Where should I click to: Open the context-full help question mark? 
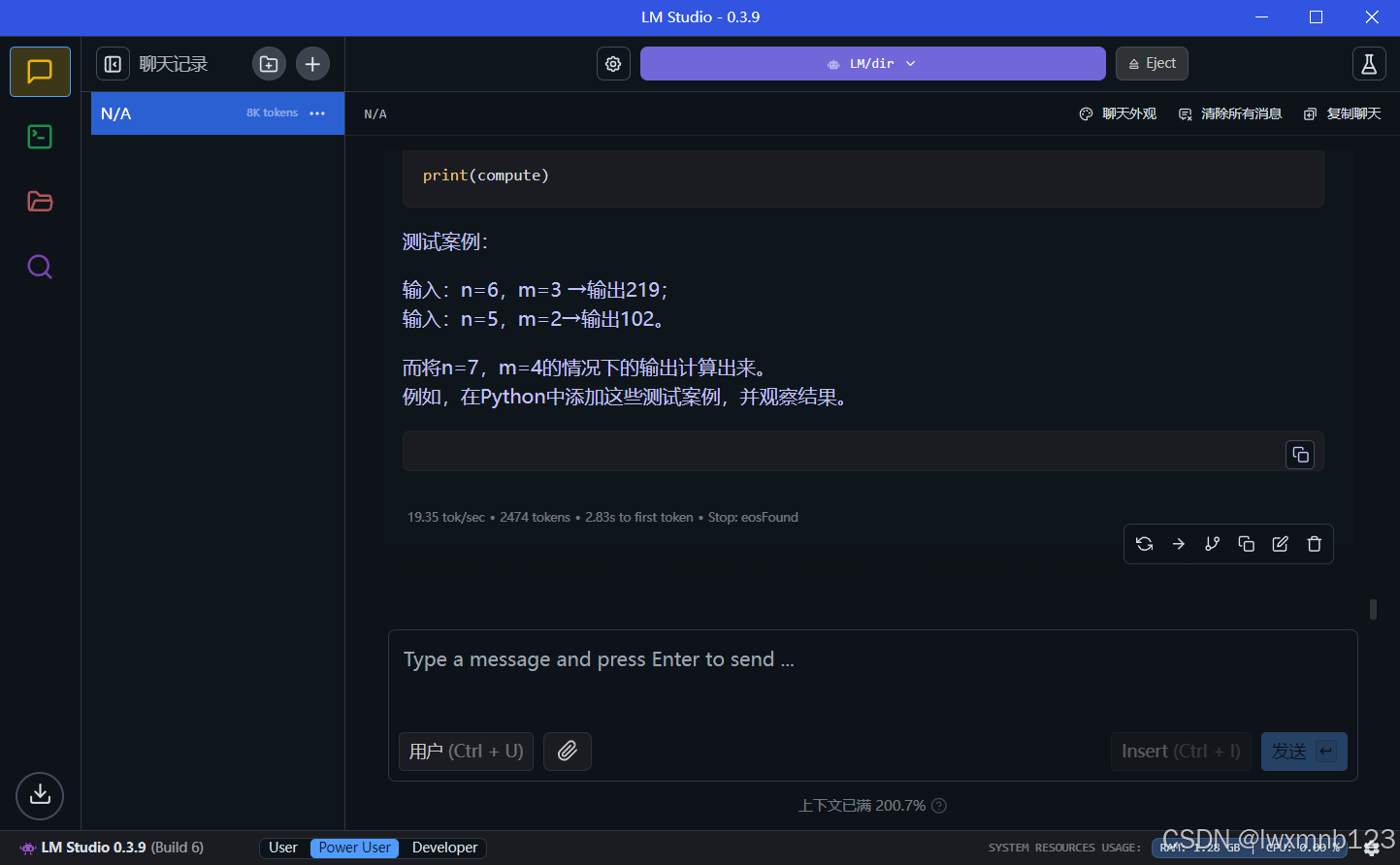coord(939,806)
